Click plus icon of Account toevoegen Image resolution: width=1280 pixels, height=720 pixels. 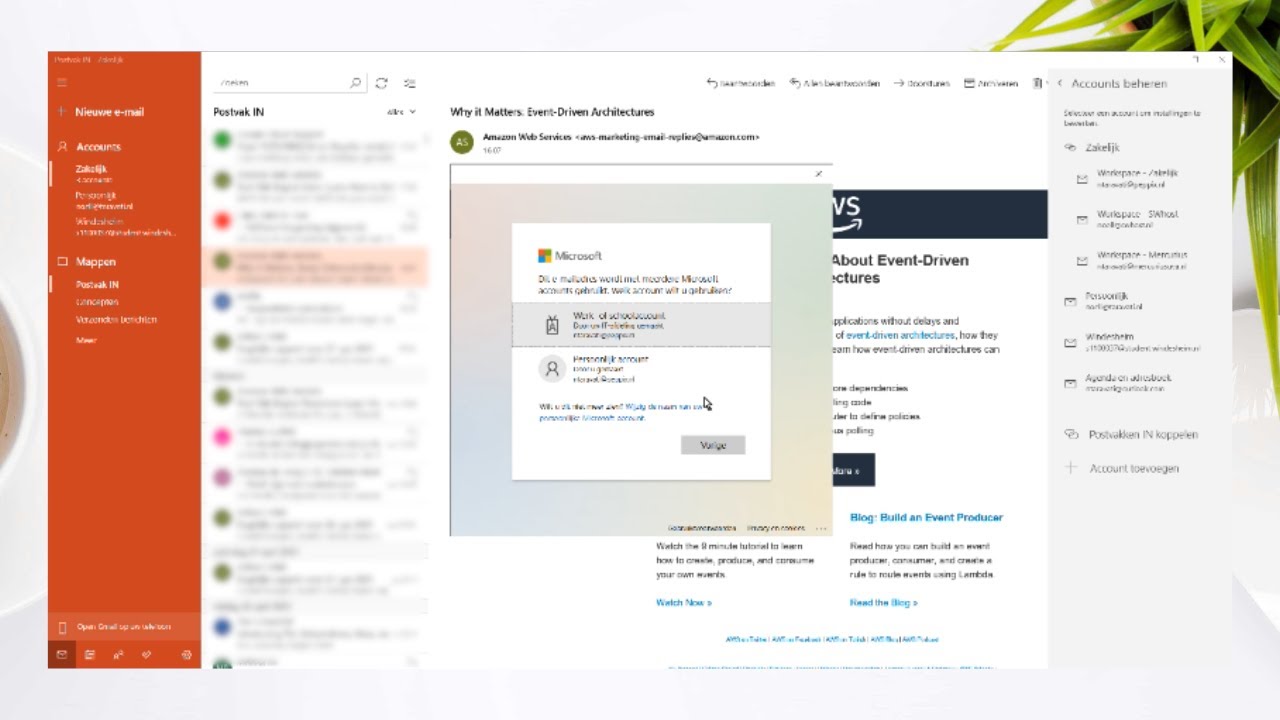click(1071, 468)
